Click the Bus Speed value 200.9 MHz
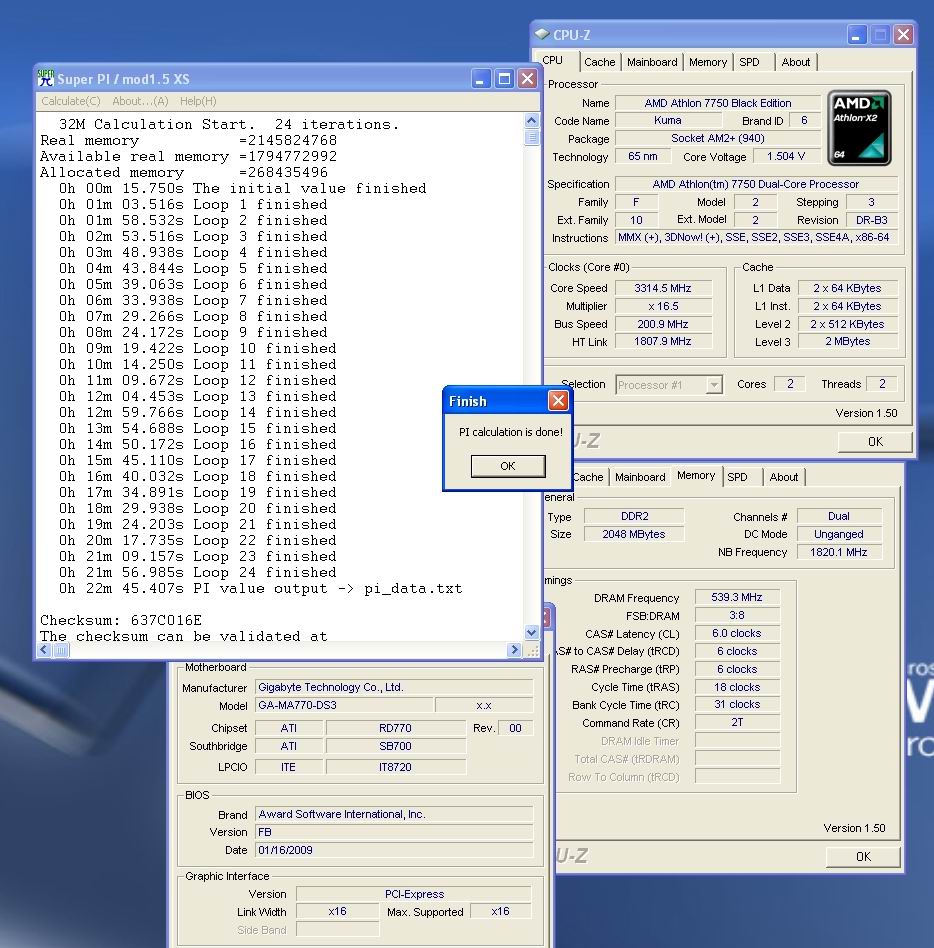Image resolution: width=934 pixels, height=948 pixels. (x=663, y=324)
